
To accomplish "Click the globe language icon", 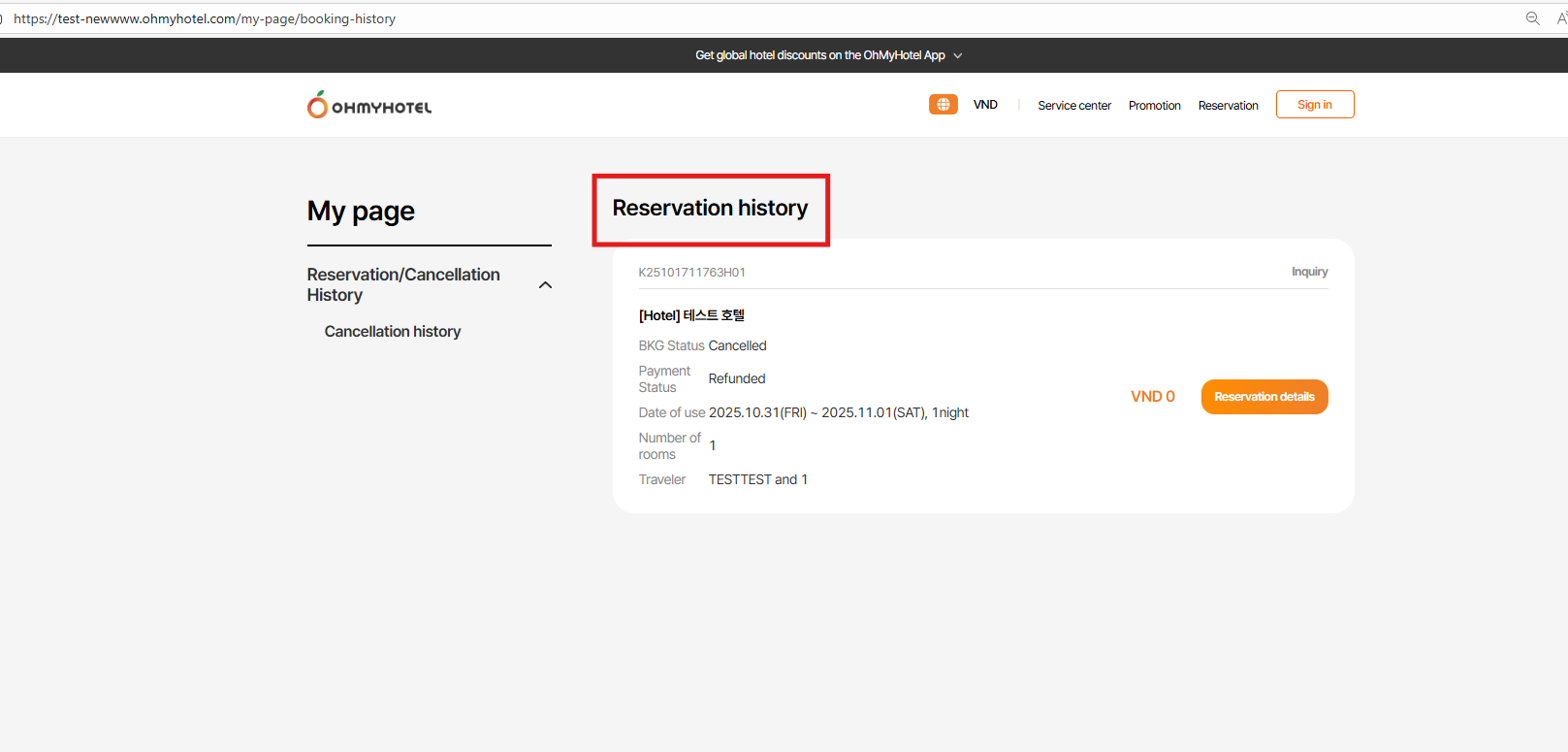I will (x=943, y=105).
